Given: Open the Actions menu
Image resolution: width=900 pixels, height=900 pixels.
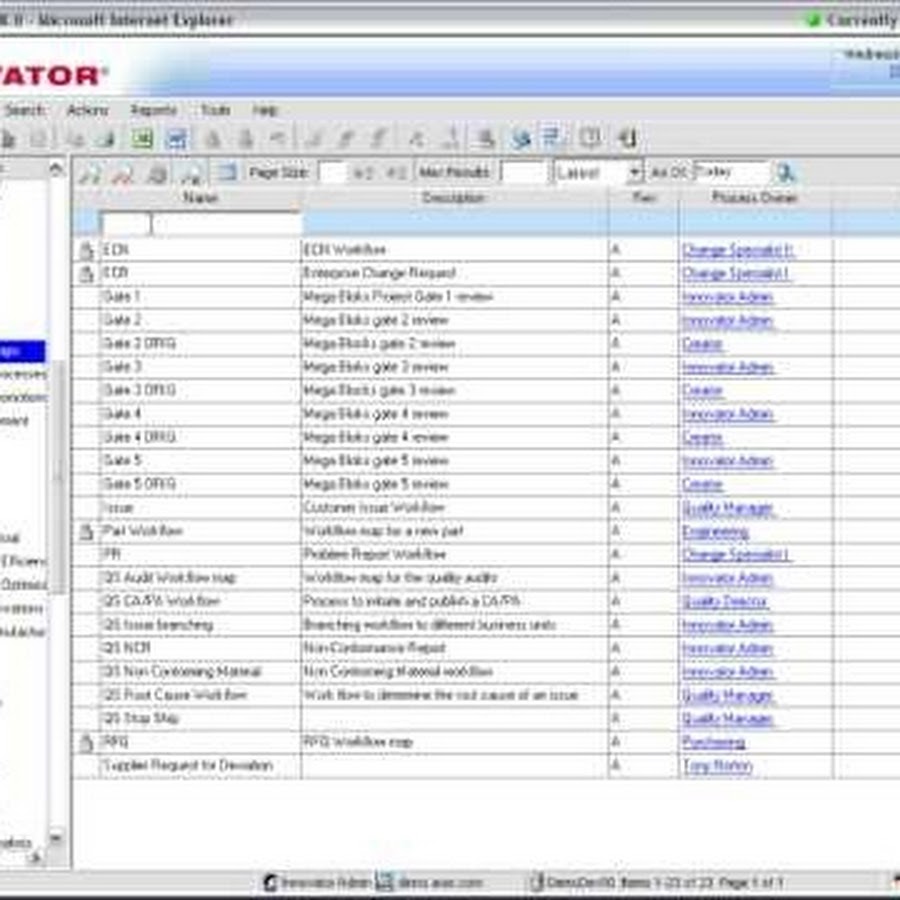Looking at the screenshot, I should tap(87, 110).
